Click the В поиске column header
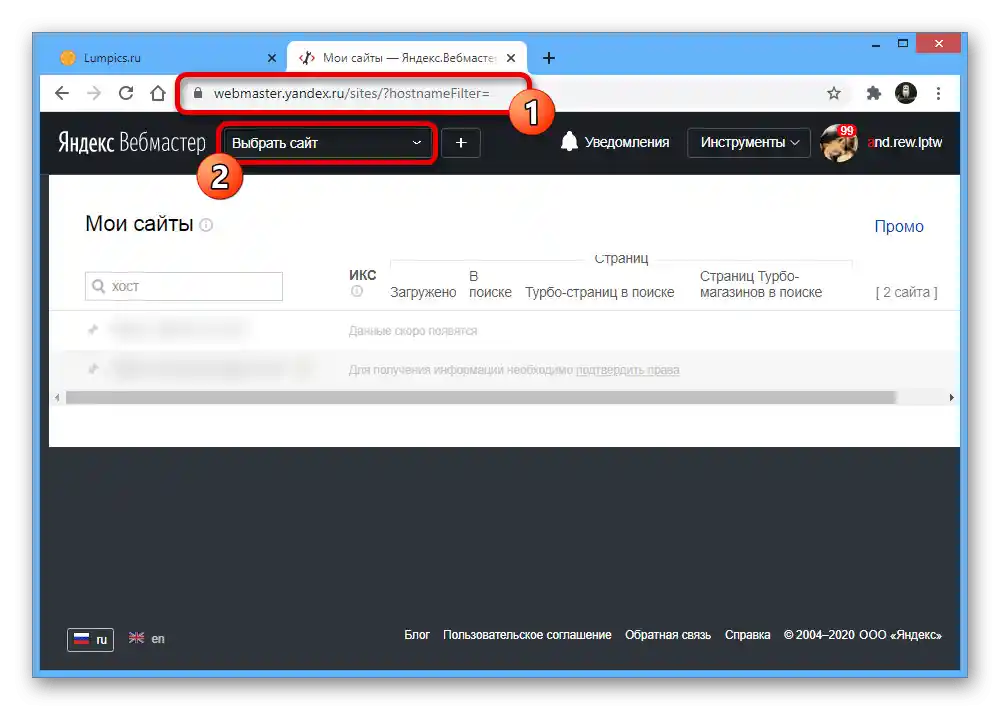 (x=490, y=284)
